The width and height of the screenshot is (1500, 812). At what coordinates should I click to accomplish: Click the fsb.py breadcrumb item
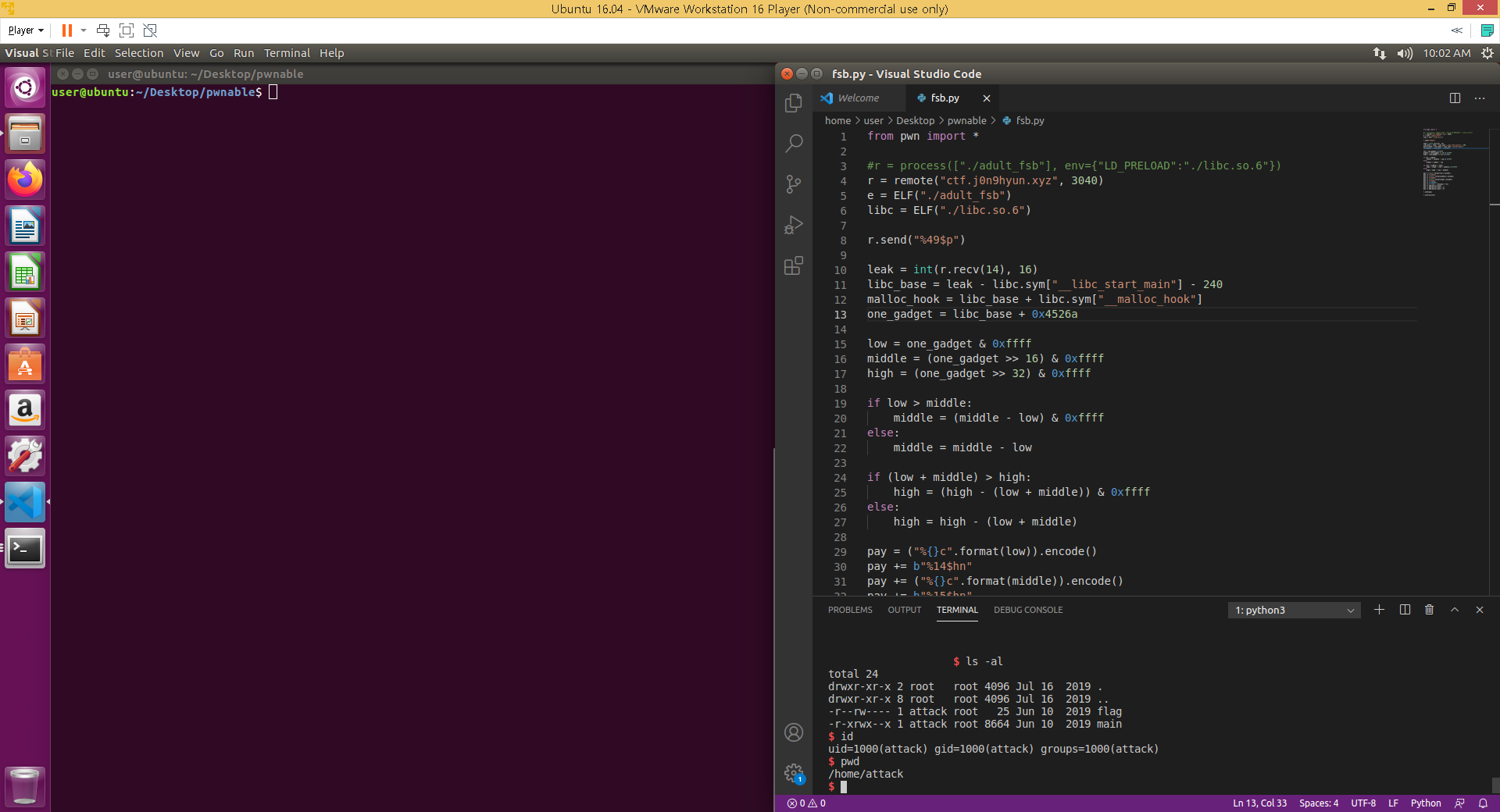point(1023,120)
